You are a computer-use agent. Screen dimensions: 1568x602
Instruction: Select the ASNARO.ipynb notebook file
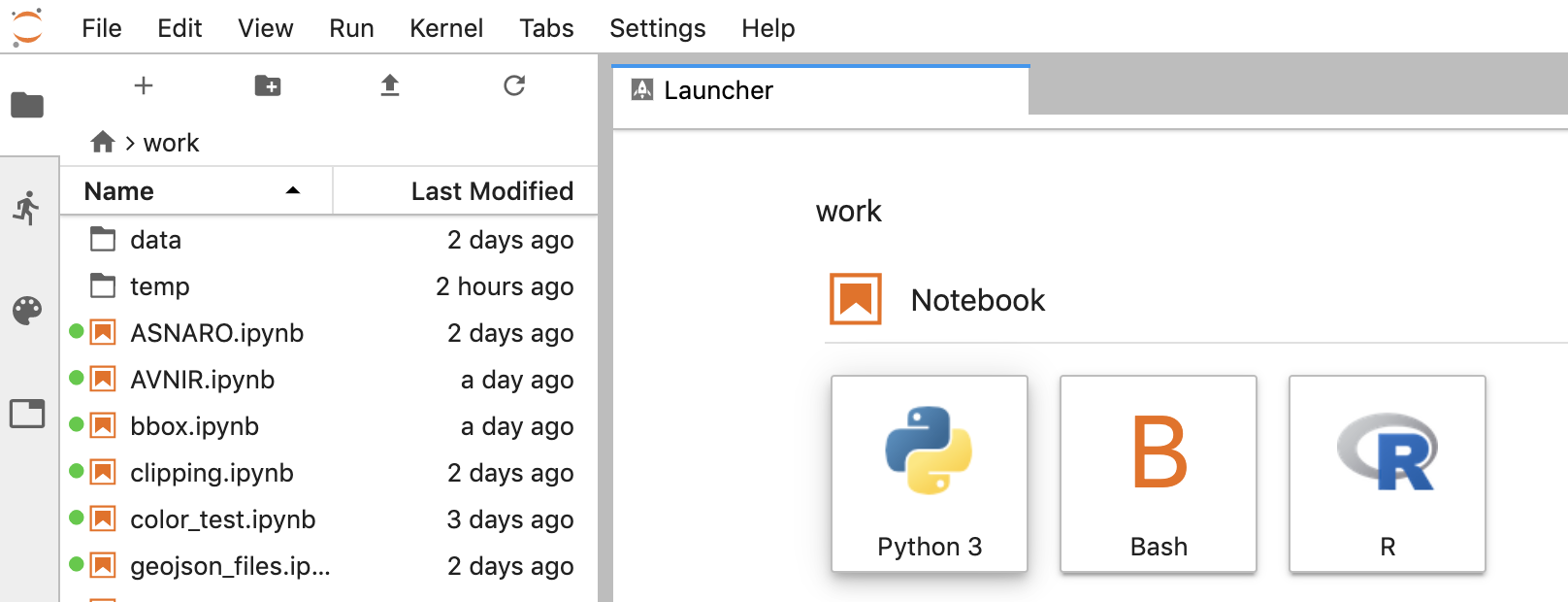tap(329, 333)
